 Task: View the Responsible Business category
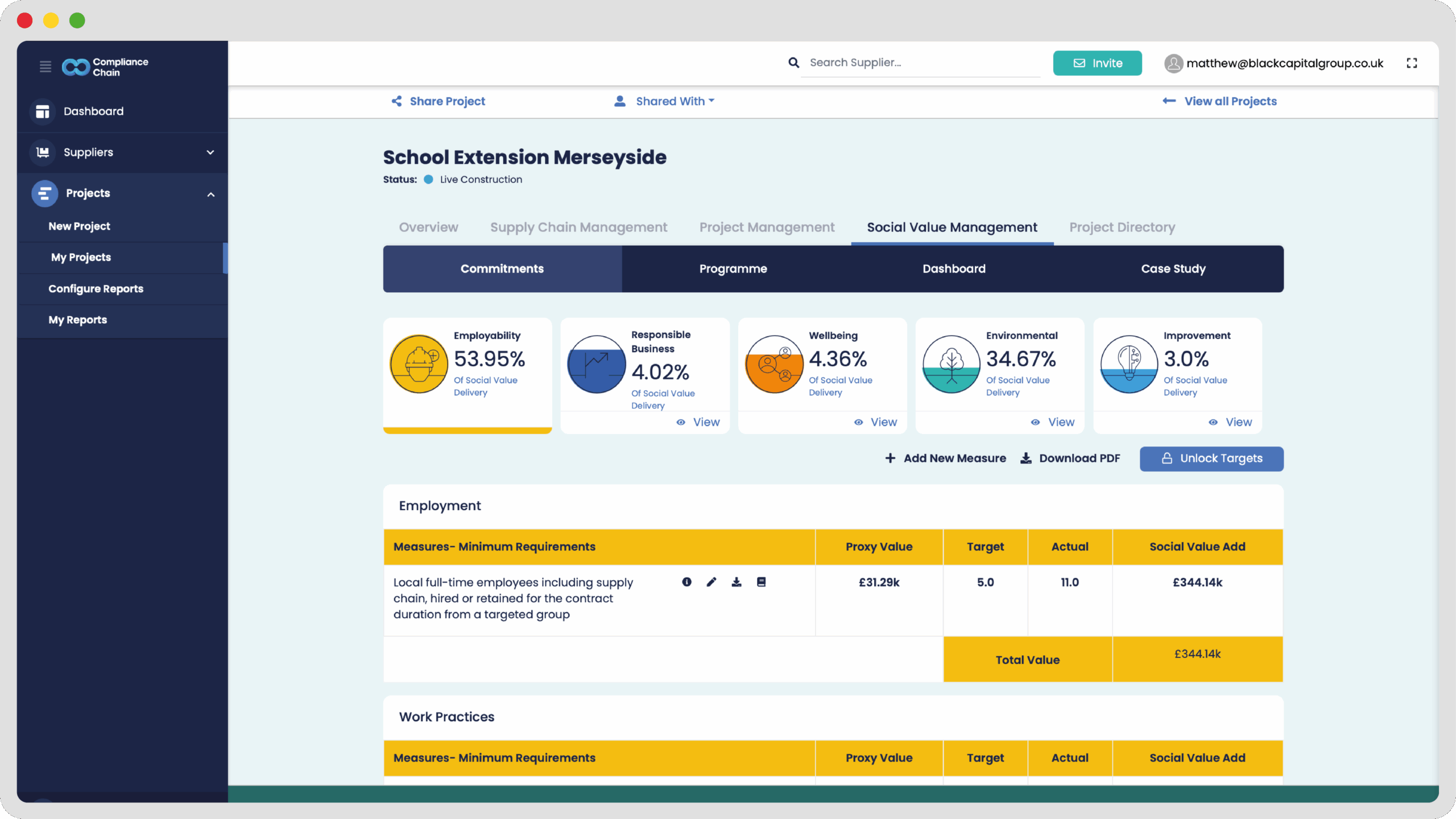(699, 422)
